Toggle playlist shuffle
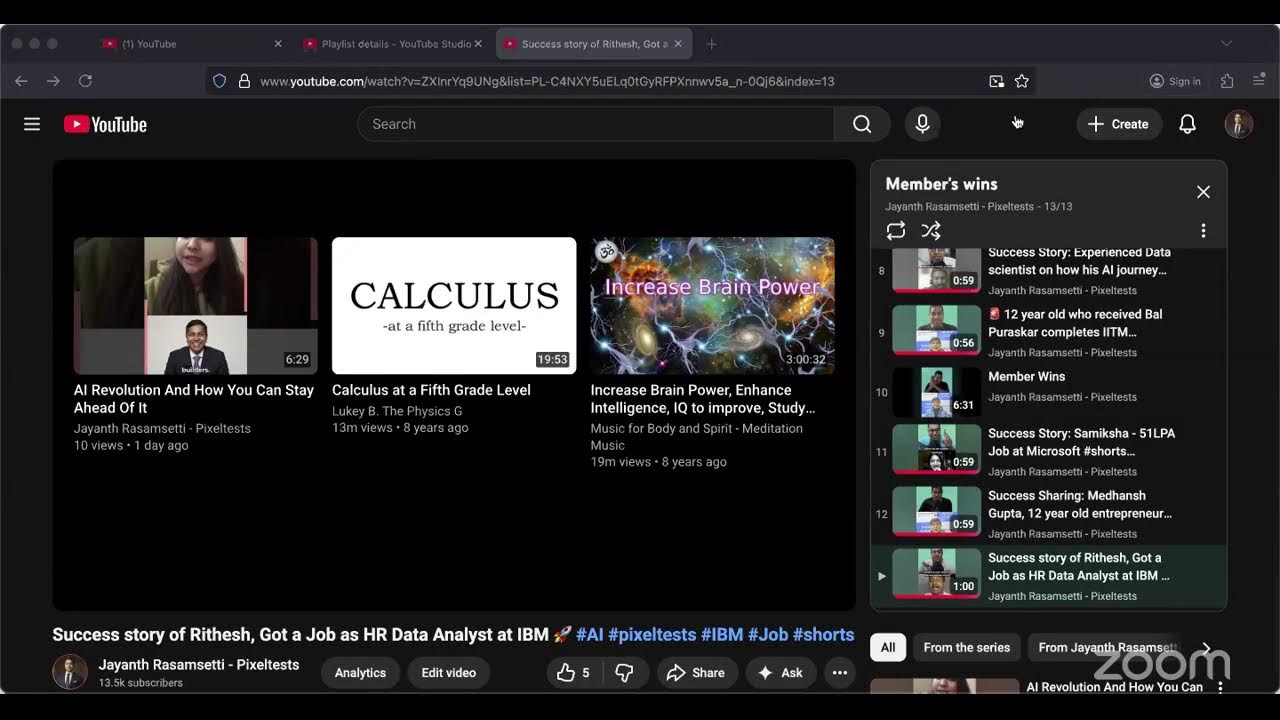 pyautogui.click(x=931, y=231)
